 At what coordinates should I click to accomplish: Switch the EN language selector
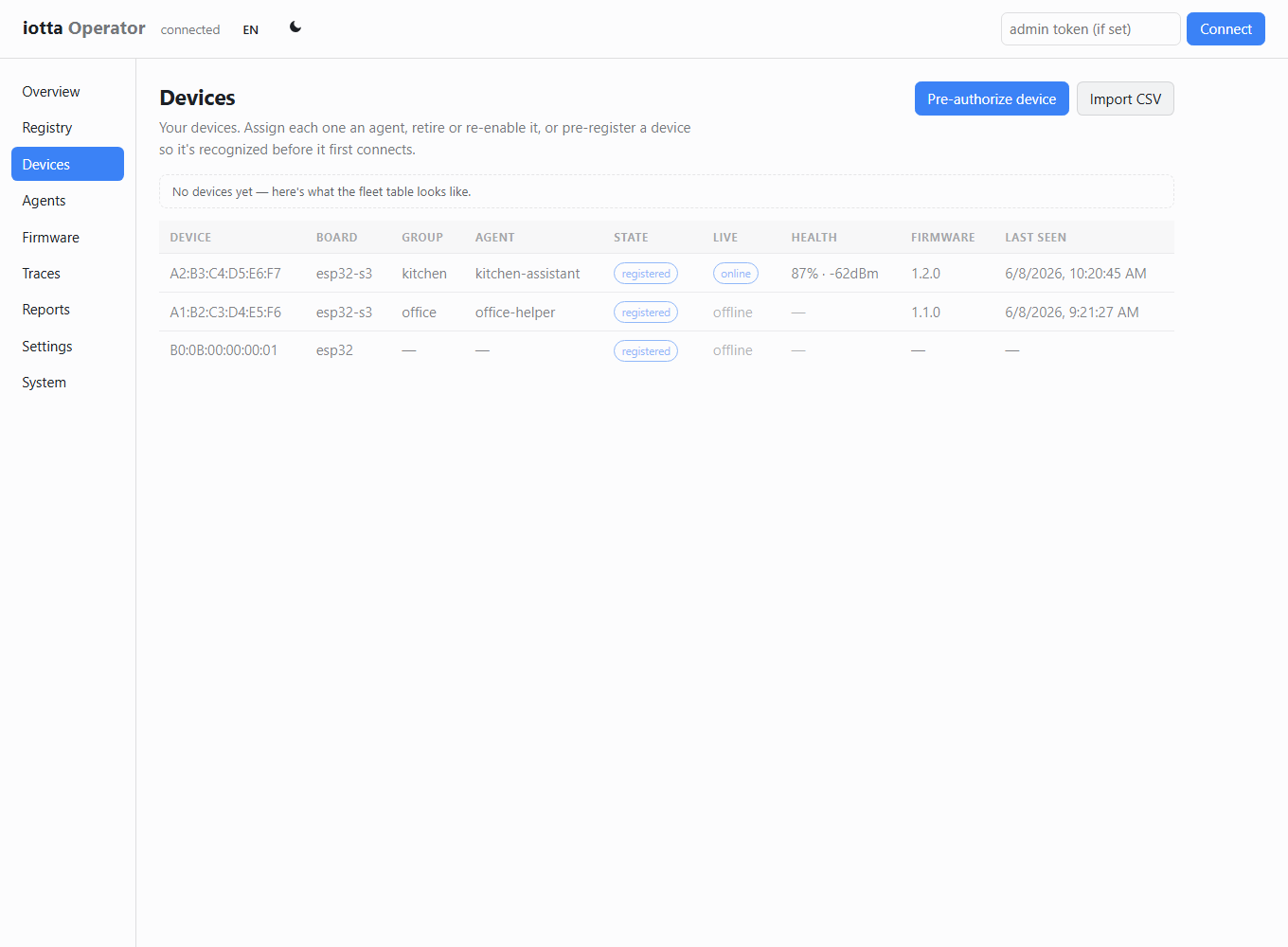coord(251,29)
